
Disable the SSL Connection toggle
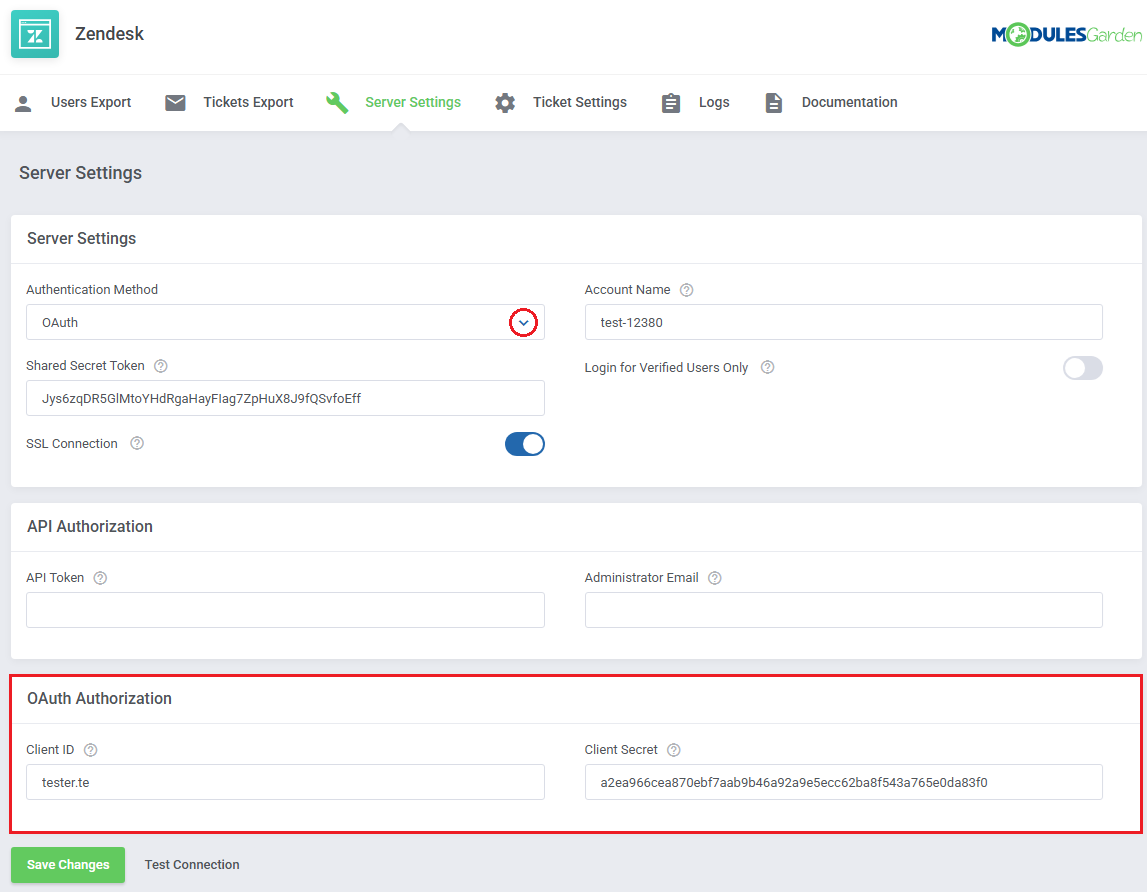tap(524, 444)
